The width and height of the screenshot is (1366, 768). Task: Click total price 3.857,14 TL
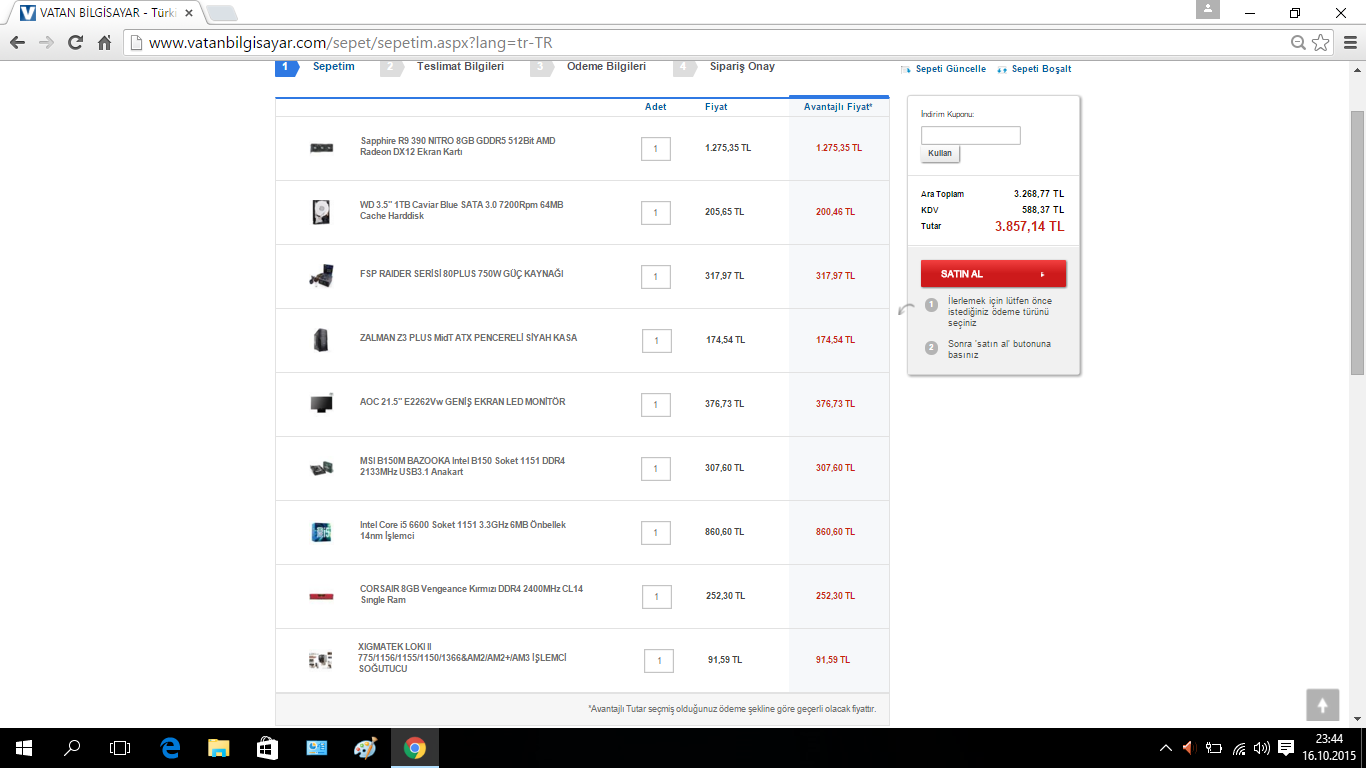point(1029,227)
